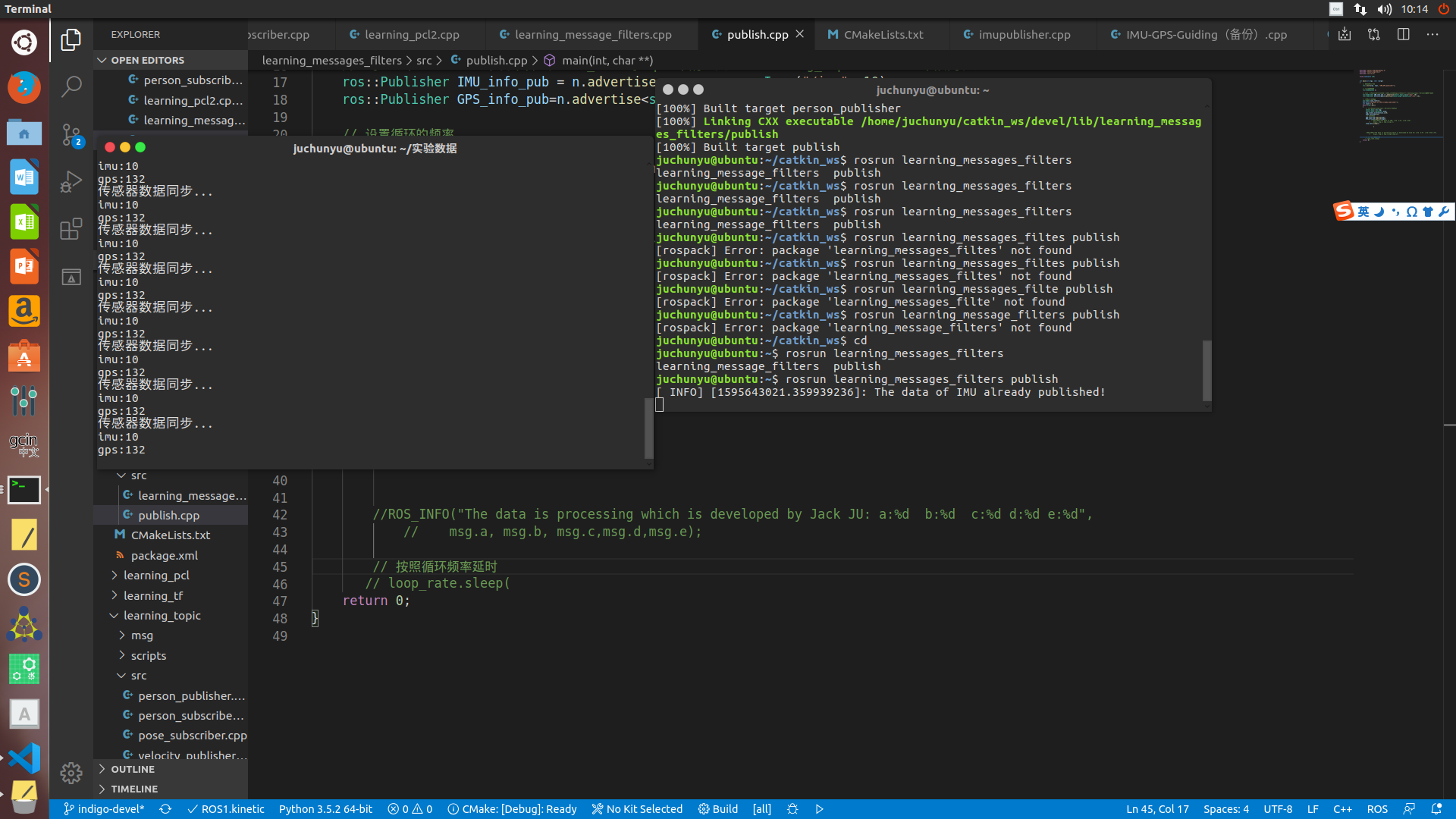Open Run and Debug view icon

coord(71,181)
